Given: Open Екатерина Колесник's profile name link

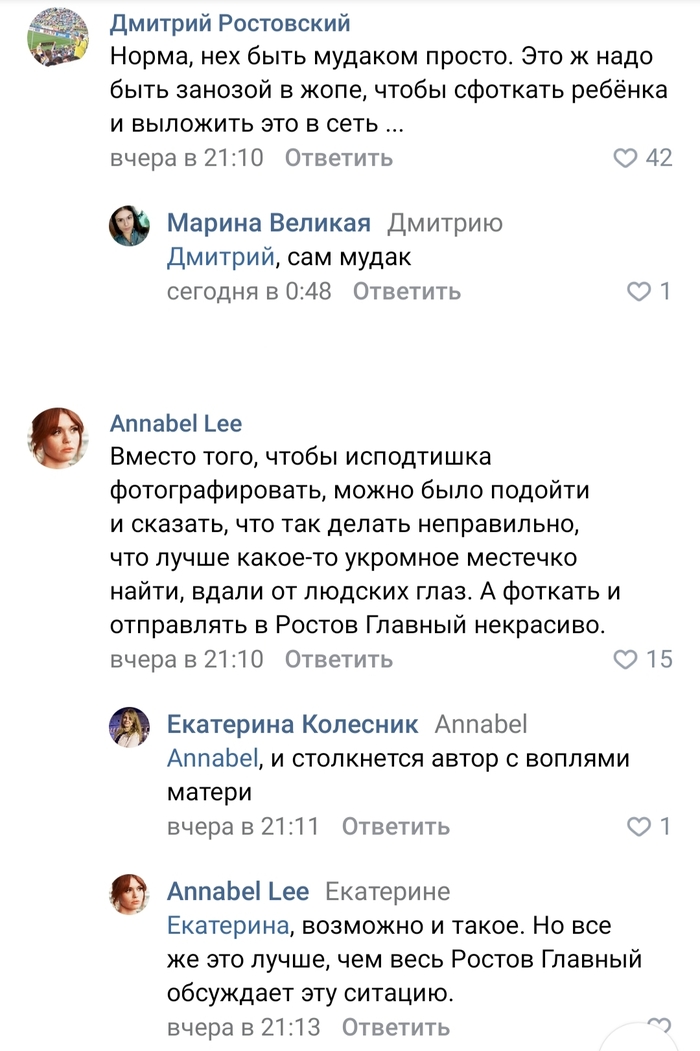Looking at the screenshot, I should pyautogui.click(x=292, y=725).
